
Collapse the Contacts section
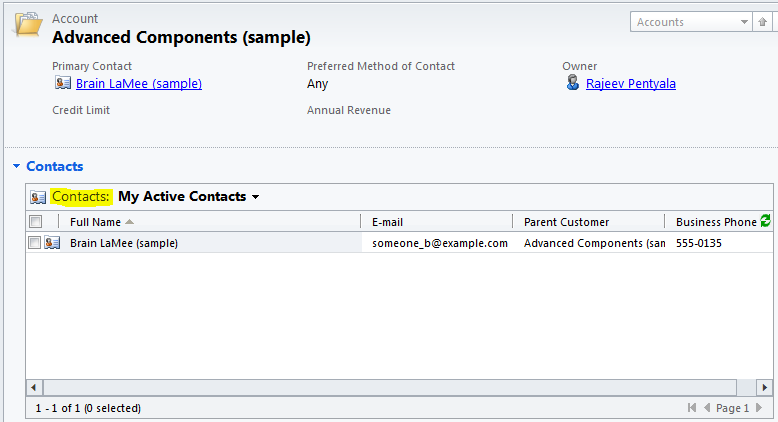(x=17, y=166)
